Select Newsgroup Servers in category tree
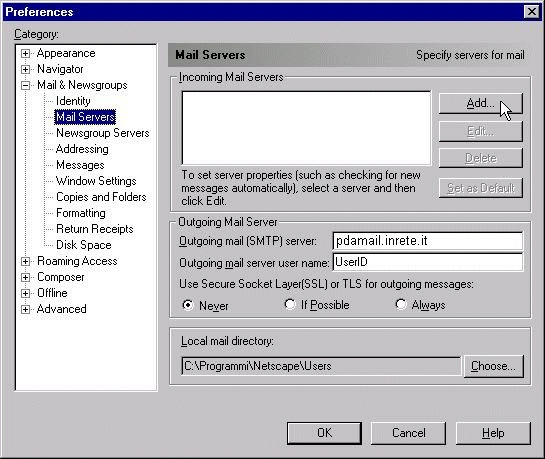 tap(103, 133)
